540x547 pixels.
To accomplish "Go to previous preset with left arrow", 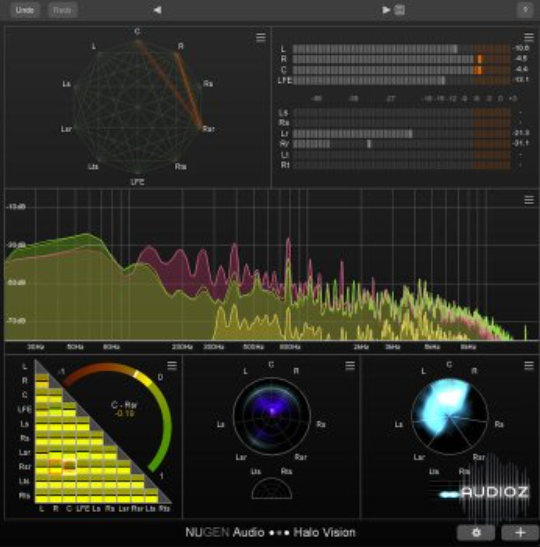I will click(157, 10).
